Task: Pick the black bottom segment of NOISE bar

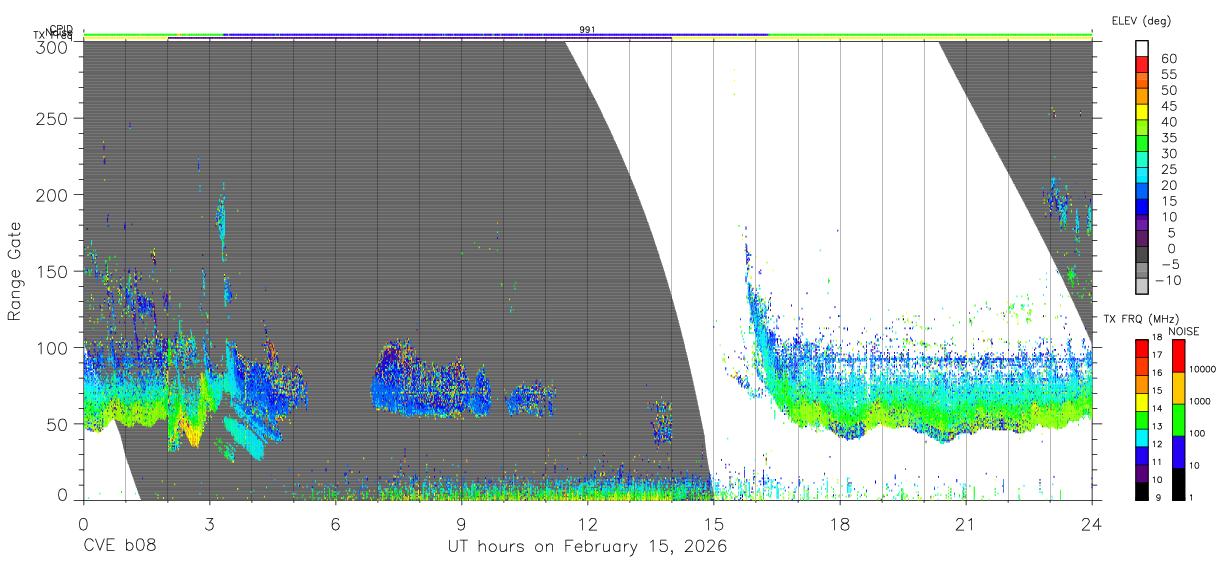Action: (1181, 484)
